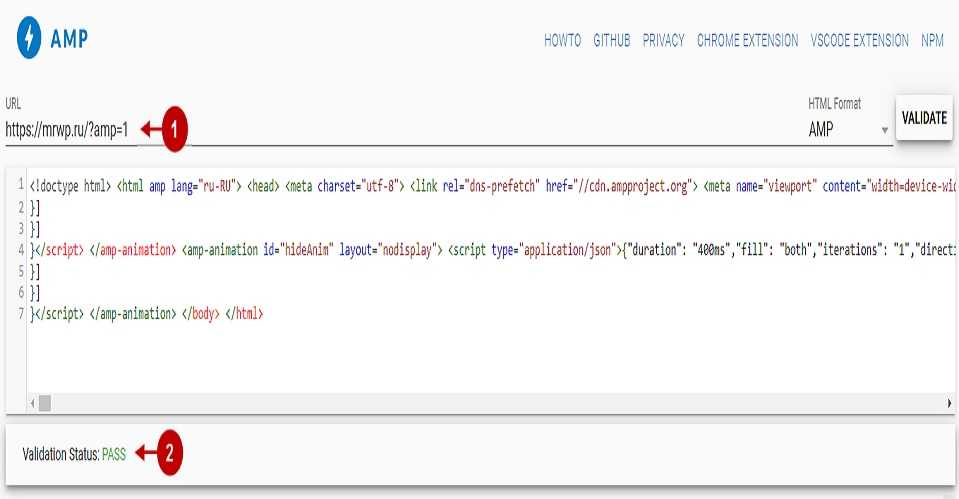959x499 pixels.
Task: Click the HTML Format dropdown arrow
Action: point(885,131)
